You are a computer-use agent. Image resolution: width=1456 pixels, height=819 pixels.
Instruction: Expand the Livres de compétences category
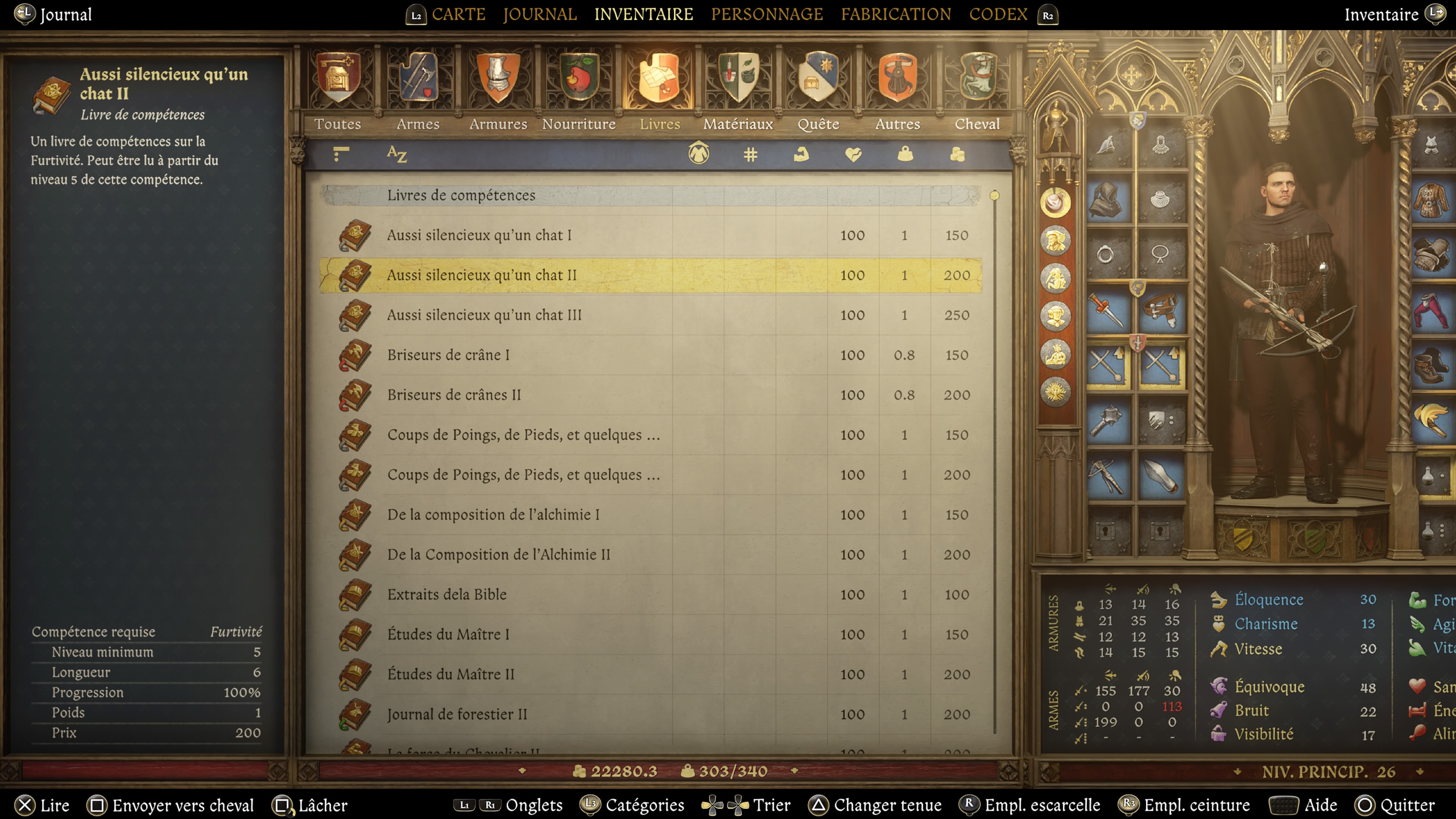point(461,195)
